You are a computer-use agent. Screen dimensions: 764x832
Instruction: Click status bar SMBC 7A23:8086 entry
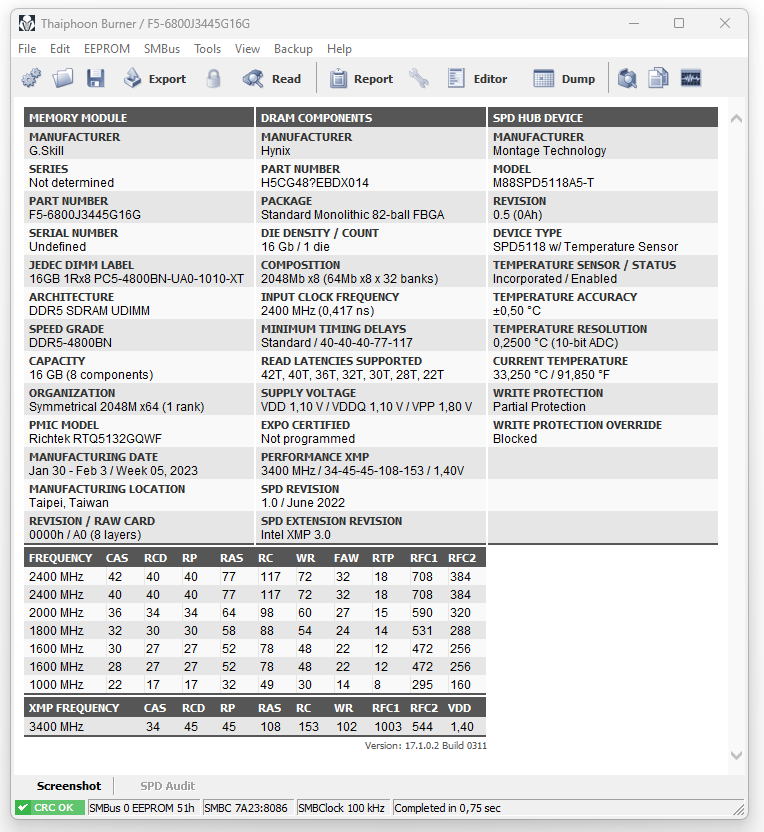click(246, 808)
